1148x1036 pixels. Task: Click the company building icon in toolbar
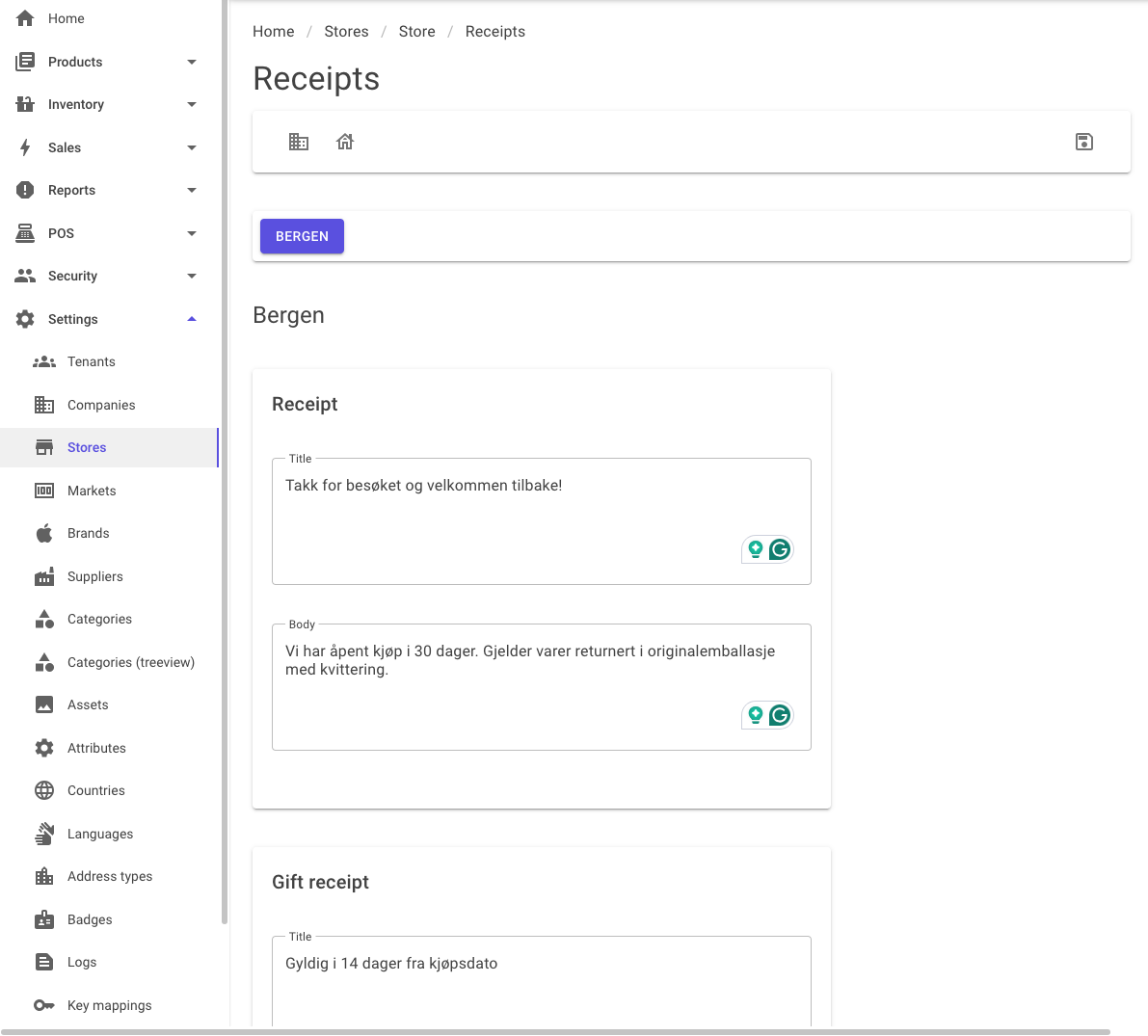299,142
